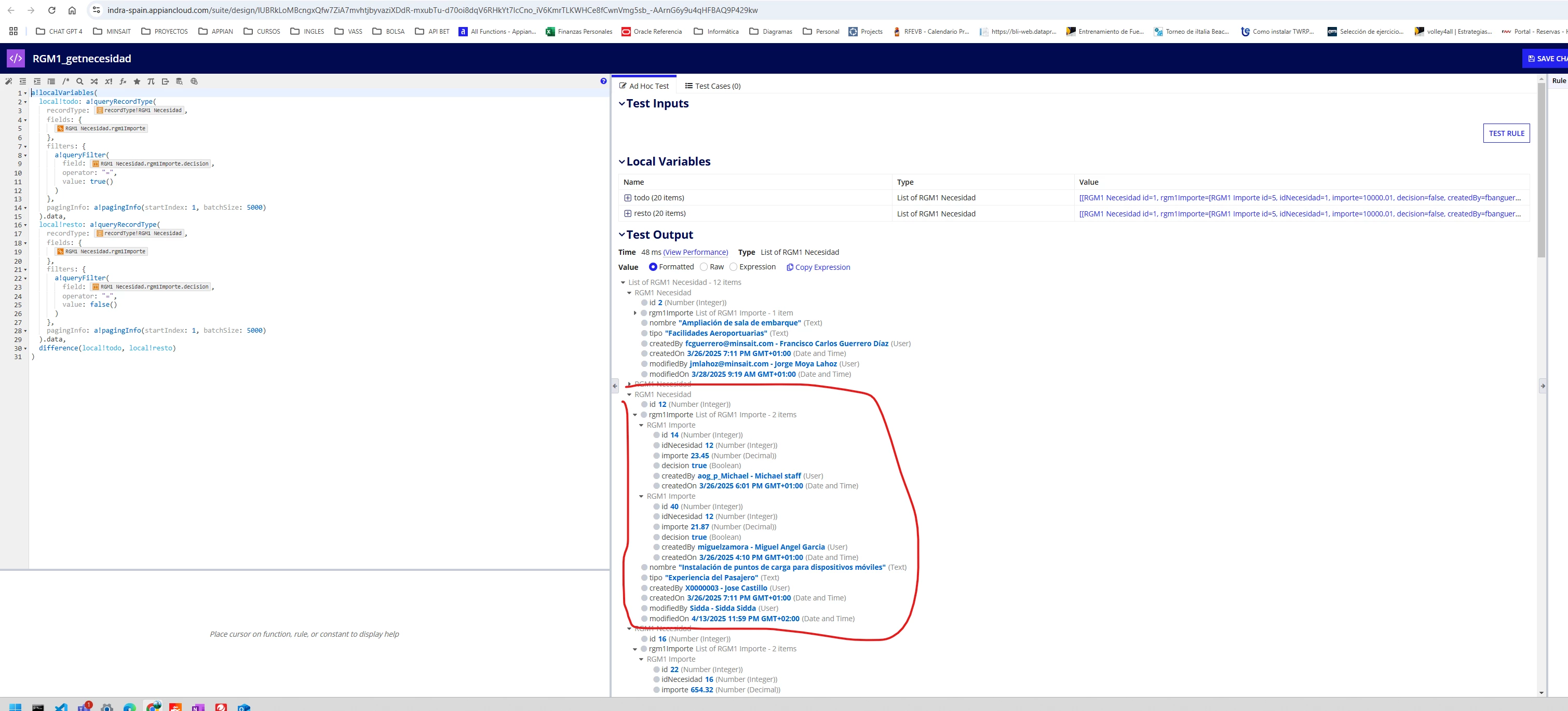Click the globe icon in editor toolbar
This screenshot has height=711, width=1568.
(194, 81)
